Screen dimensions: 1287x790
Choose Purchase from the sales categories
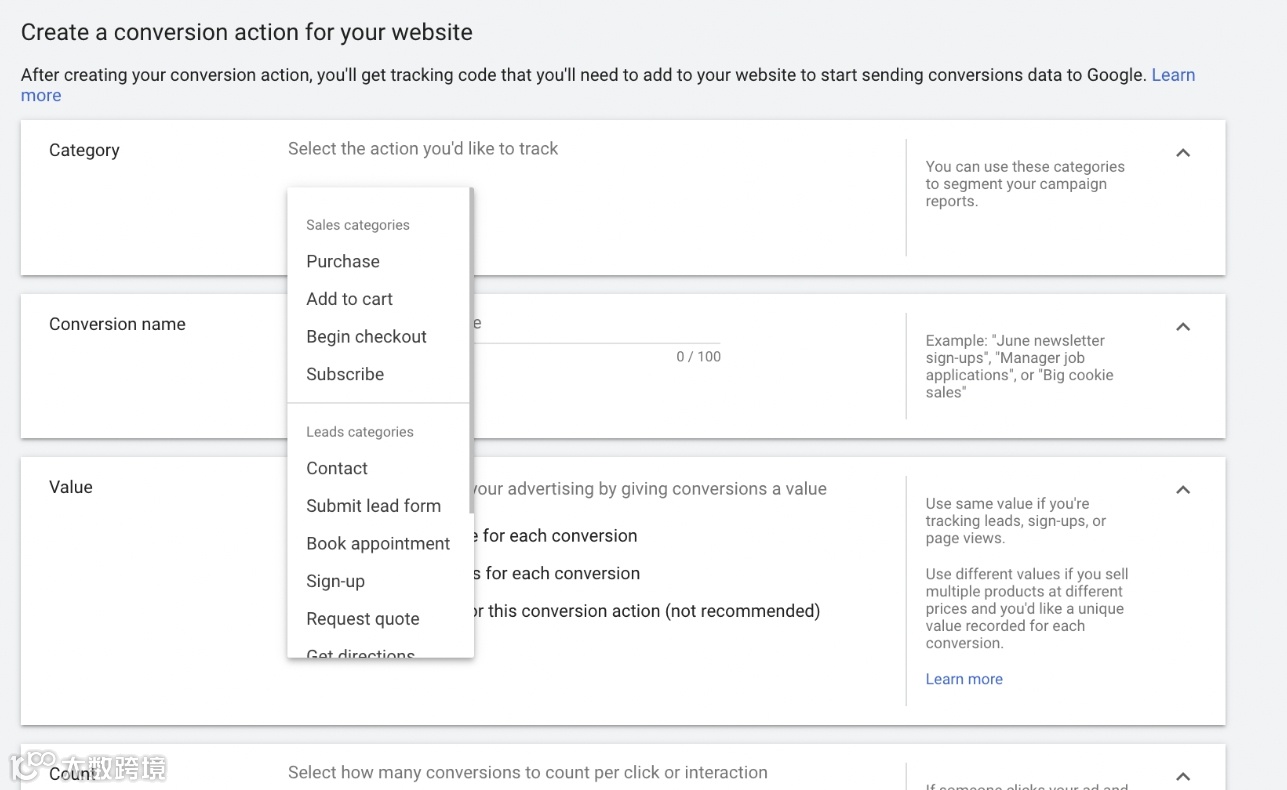[343, 261]
